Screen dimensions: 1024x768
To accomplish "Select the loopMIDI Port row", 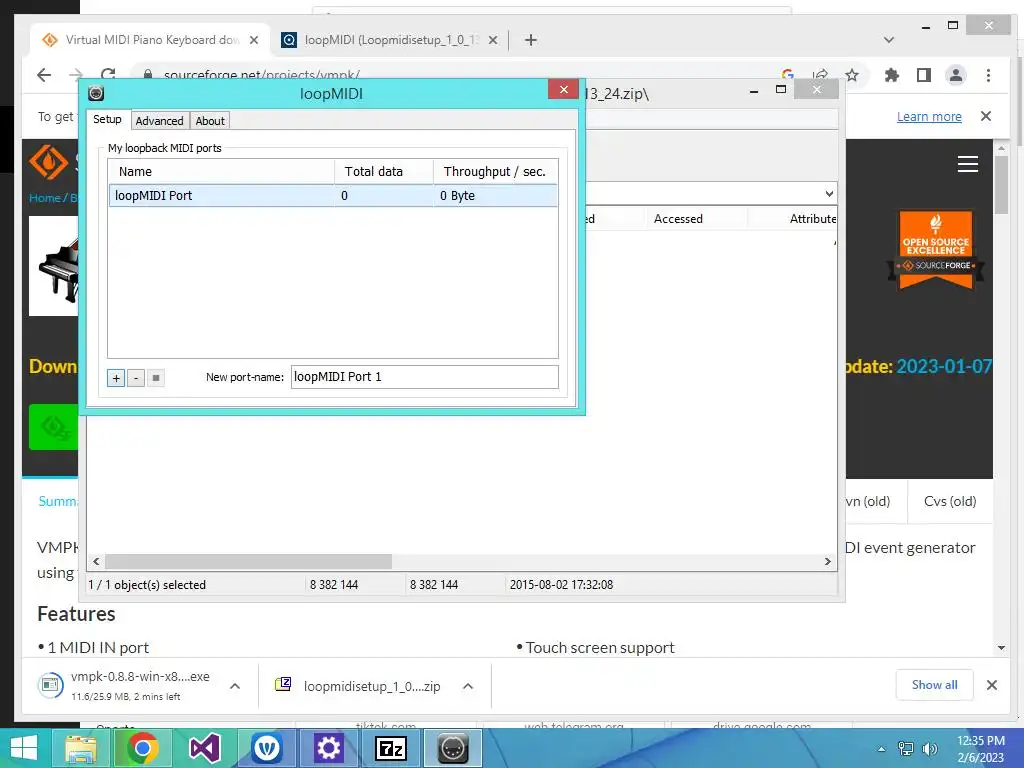I will 333,196.
